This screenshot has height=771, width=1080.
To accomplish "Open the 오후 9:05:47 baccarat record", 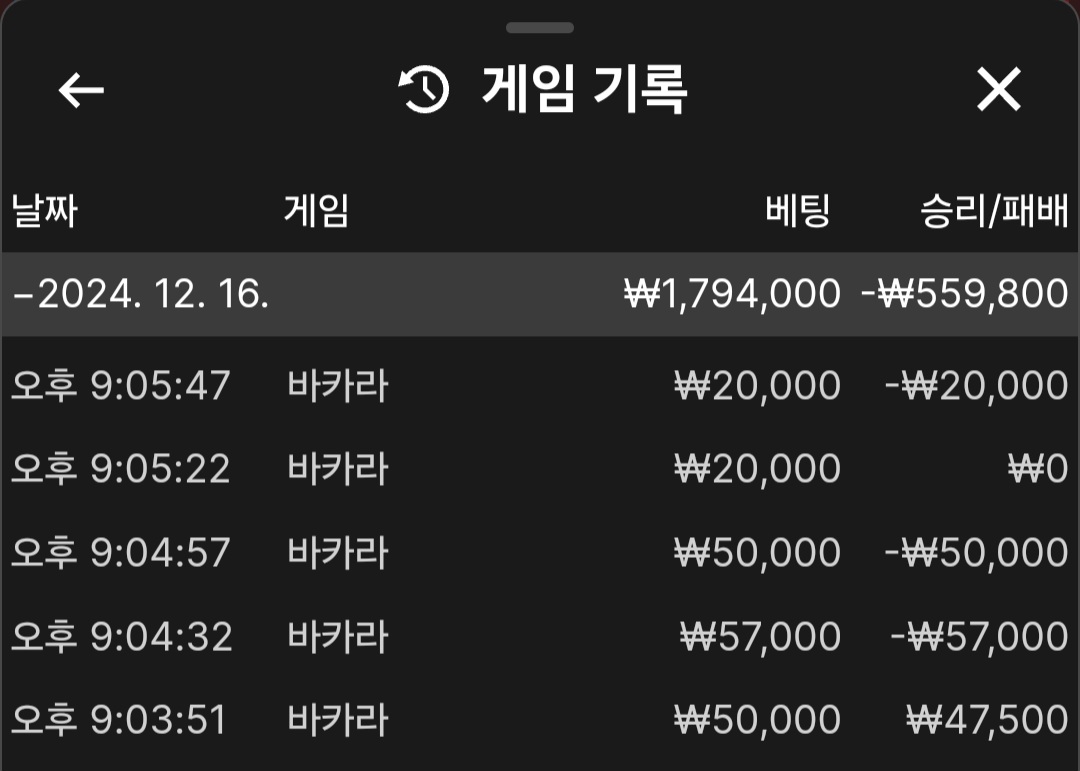I will pos(540,384).
